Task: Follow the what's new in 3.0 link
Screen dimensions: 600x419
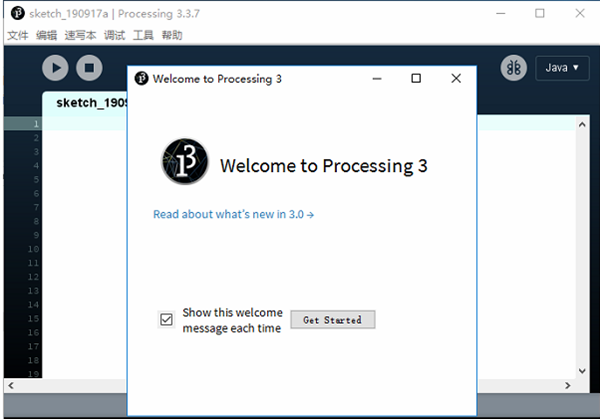Action: [234, 214]
